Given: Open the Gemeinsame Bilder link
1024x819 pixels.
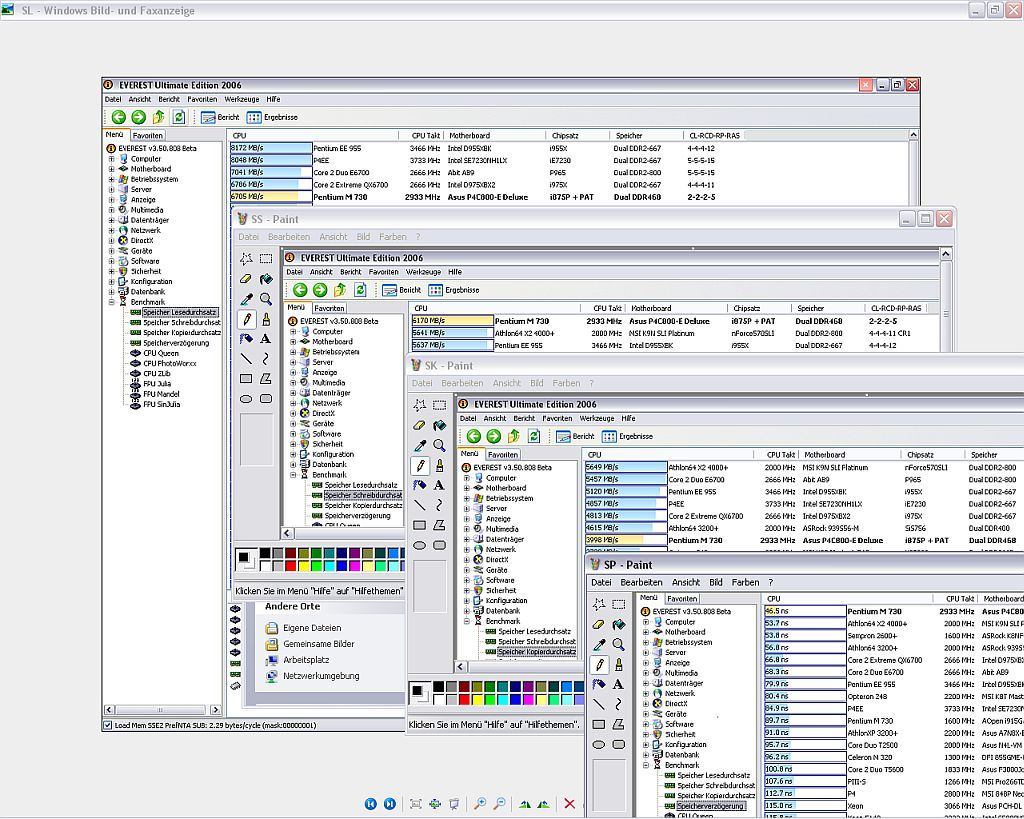Looking at the screenshot, I should coord(319,644).
